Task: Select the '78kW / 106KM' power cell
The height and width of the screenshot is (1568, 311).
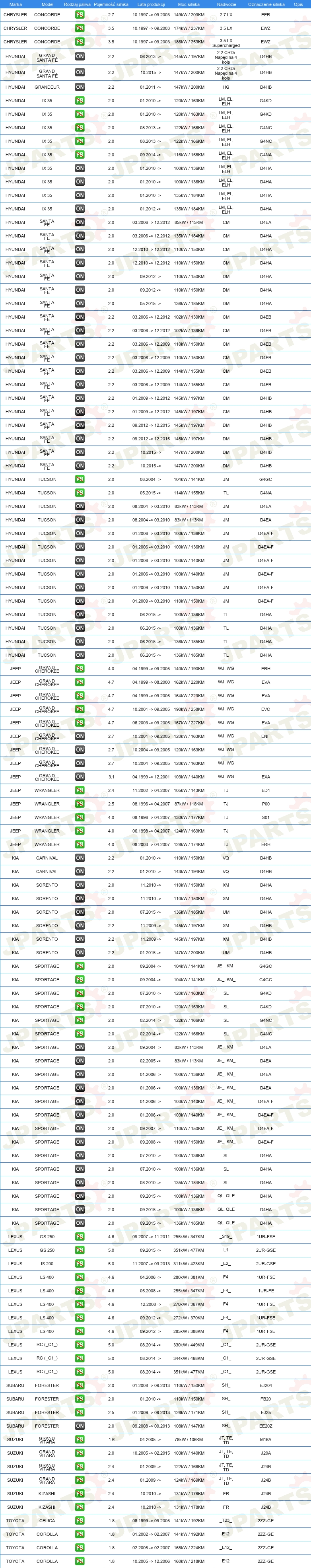Action: [x=189, y=1440]
